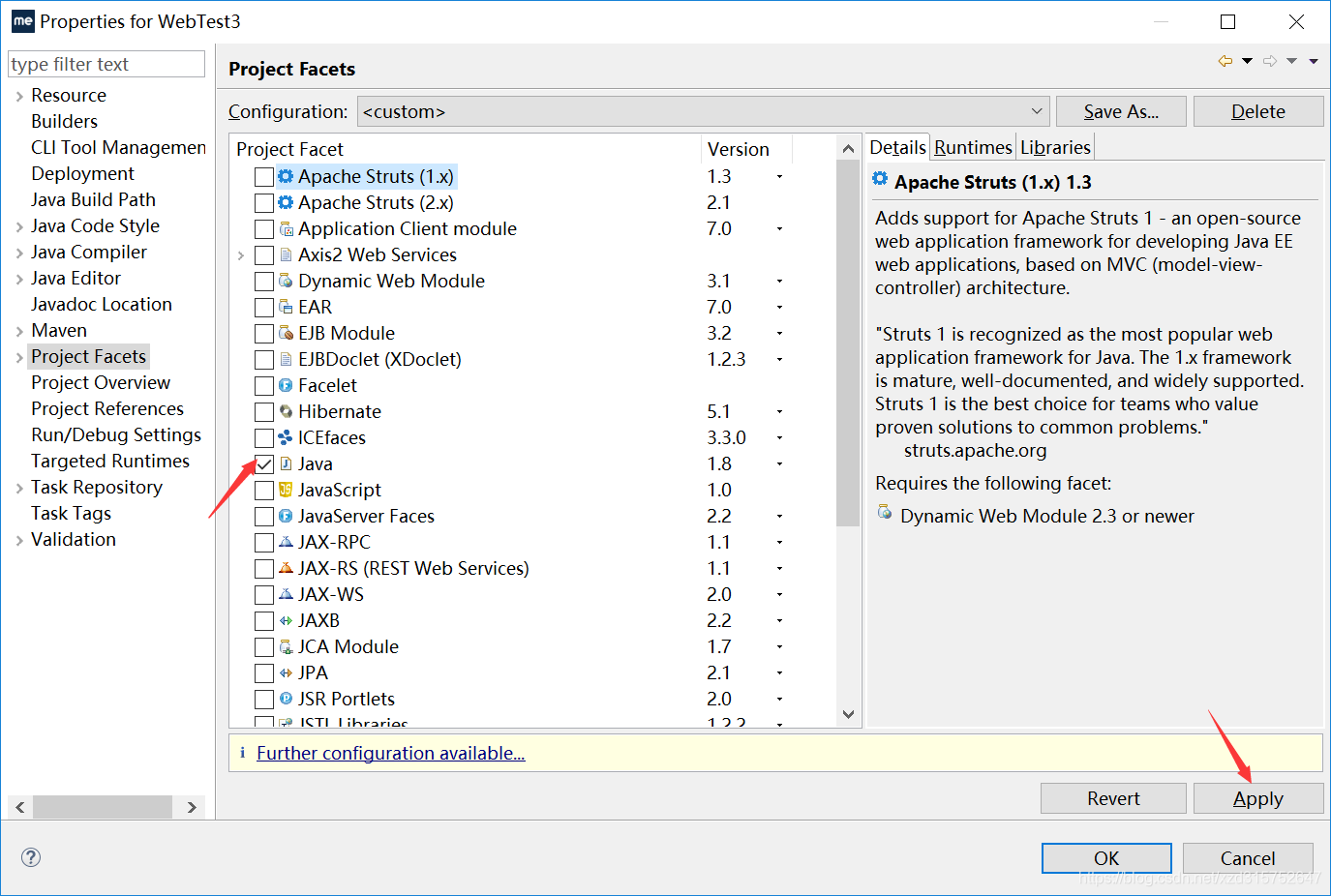Click the facet list scroll-down arrow

[848, 714]
